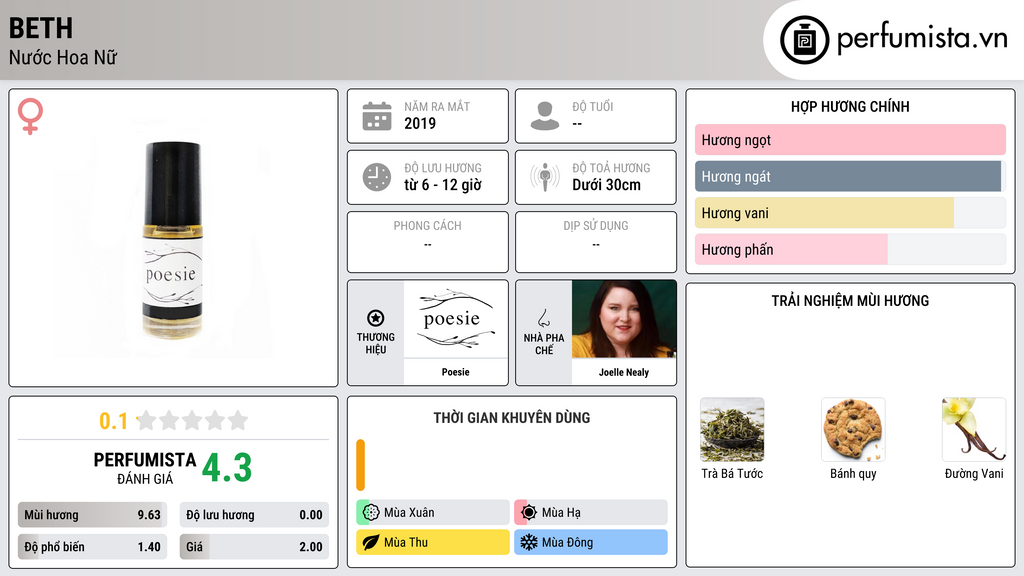Click the Giá 2.00 score bar
Screen dimensions: 1024x576
coord(254,547)
